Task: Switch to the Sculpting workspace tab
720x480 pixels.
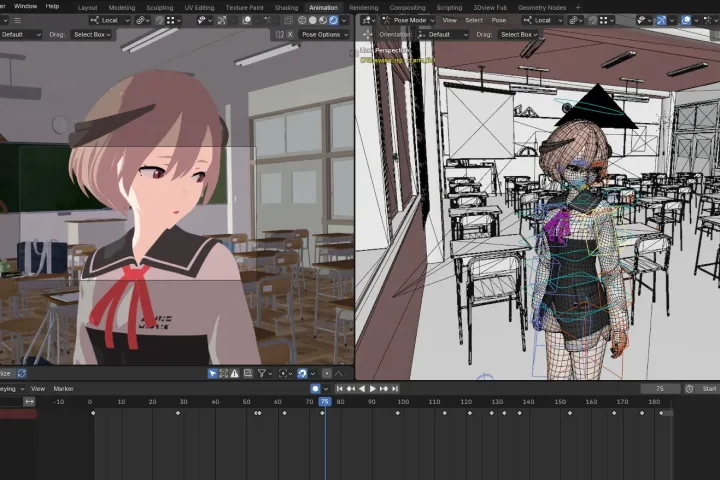Action: coord(159,7)
